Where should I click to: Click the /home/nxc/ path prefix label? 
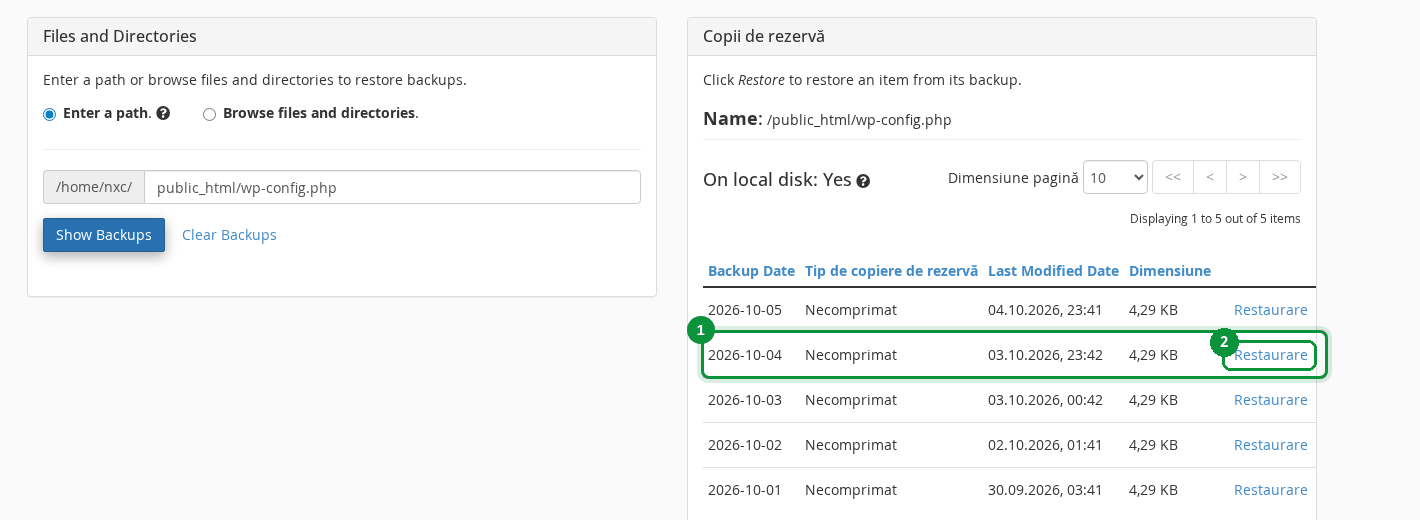coord(94,187)
